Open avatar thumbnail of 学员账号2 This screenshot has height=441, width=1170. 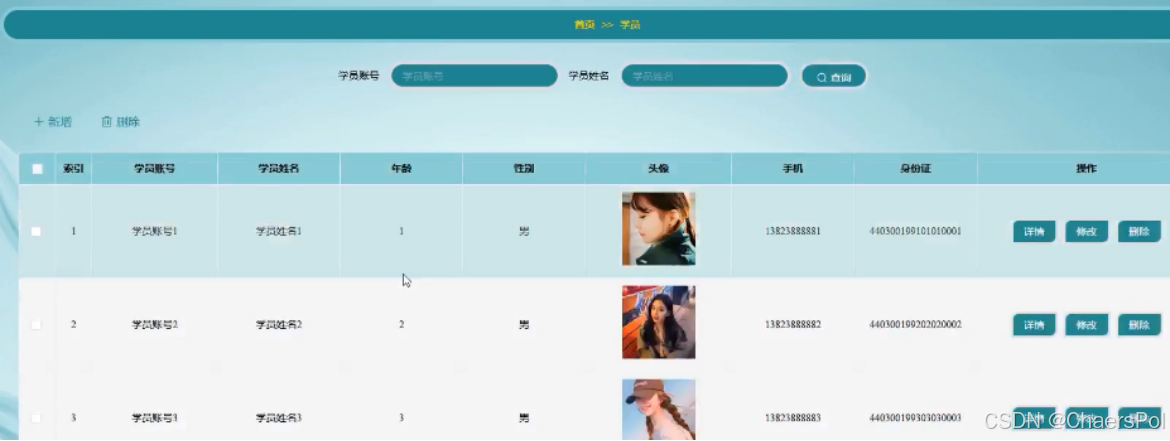(x=659, y=322)
